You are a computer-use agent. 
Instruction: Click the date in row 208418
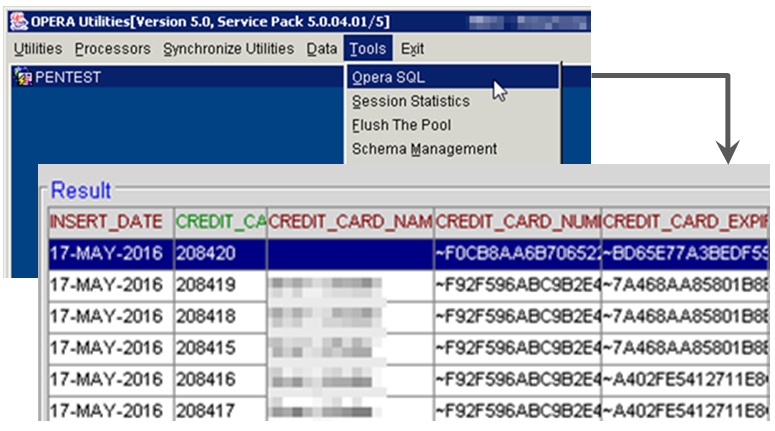tap(111, 316)
